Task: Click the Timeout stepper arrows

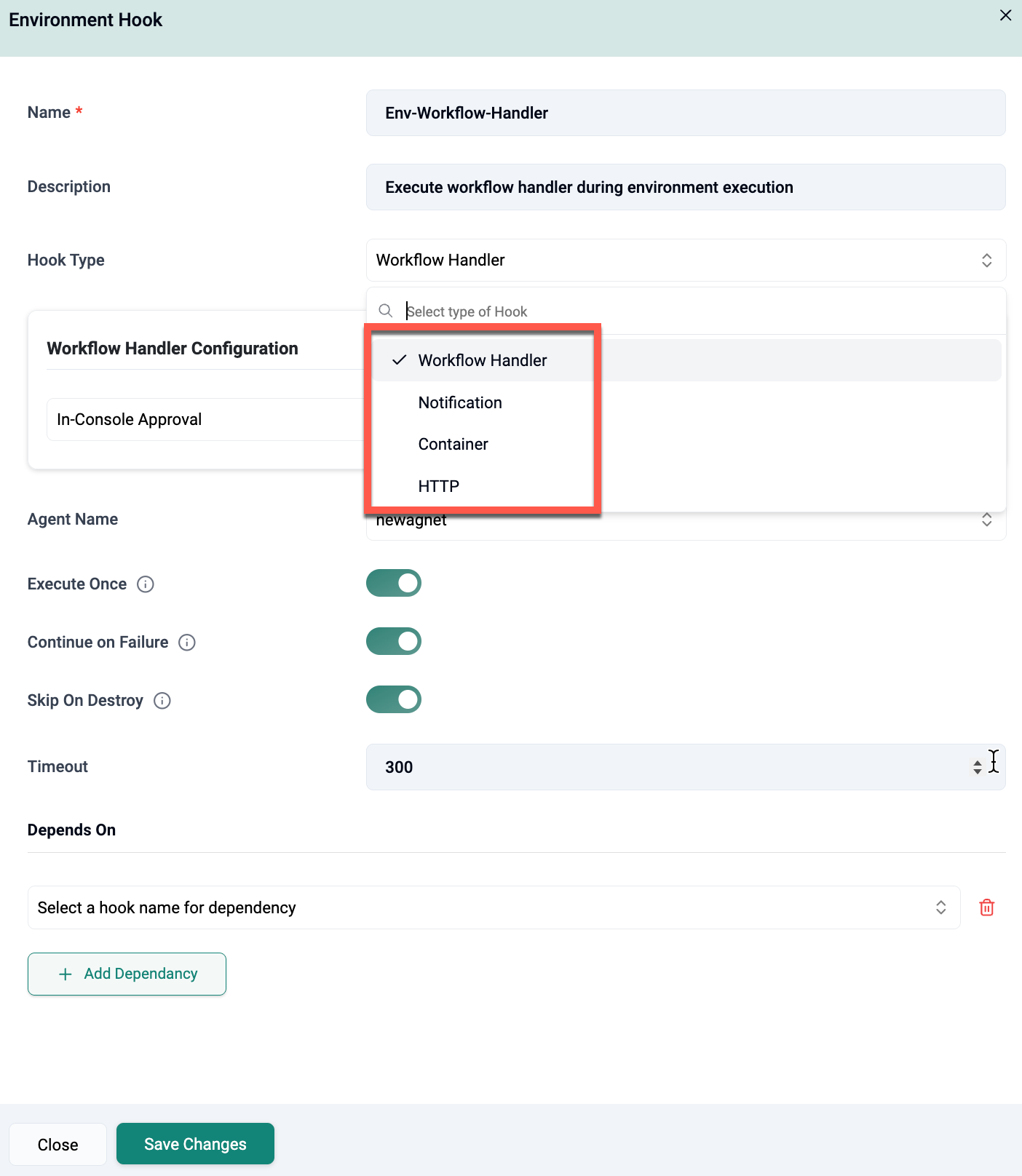Action: pyautogui.click(x=977, y=767)
